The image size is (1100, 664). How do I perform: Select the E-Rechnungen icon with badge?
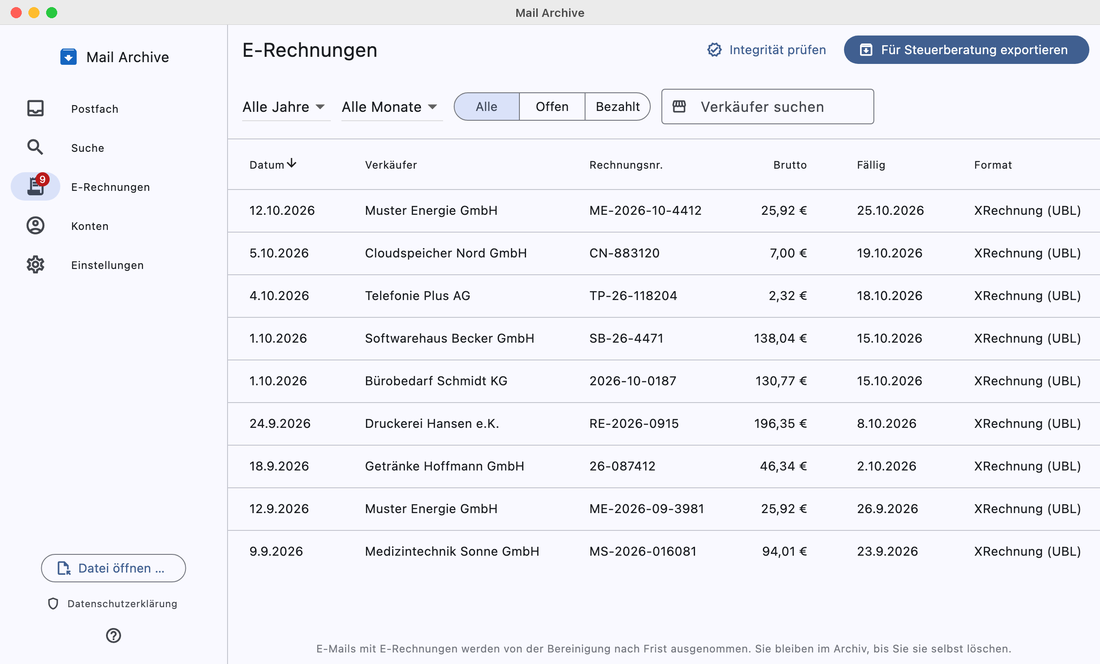click(36, 187)
